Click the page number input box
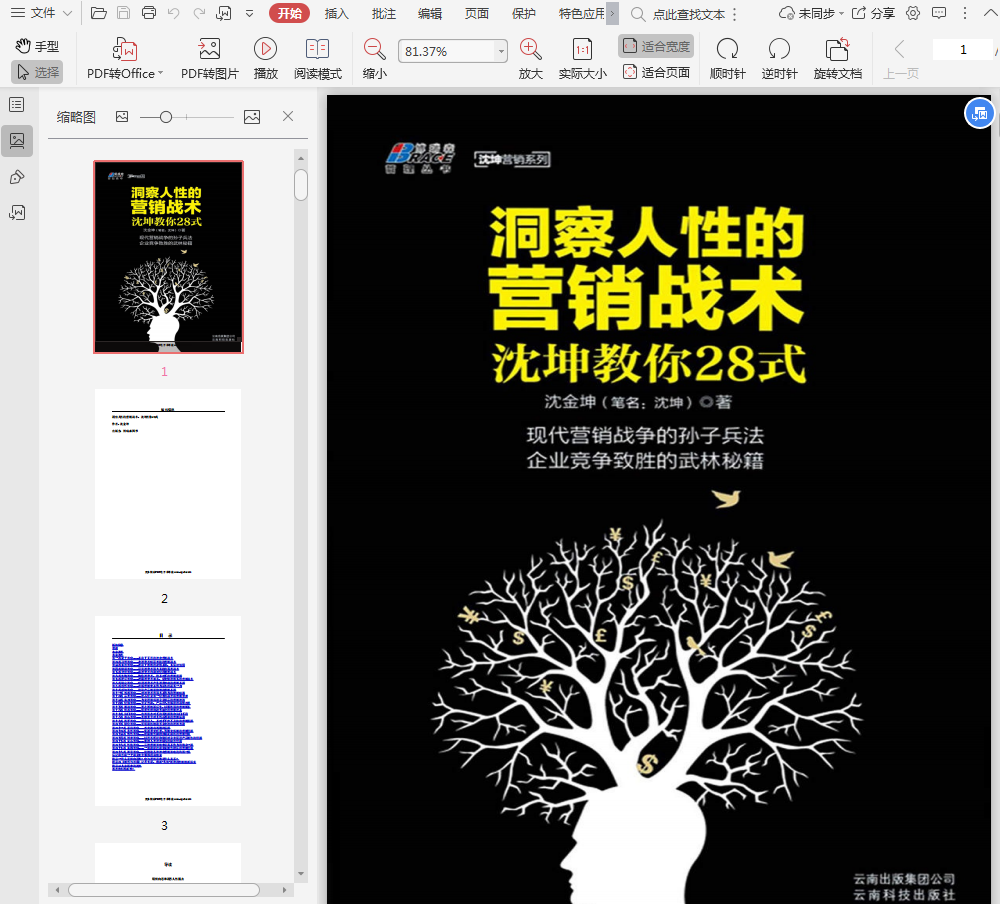Viewport: 1000px width, 904px height. coord(963,49)
